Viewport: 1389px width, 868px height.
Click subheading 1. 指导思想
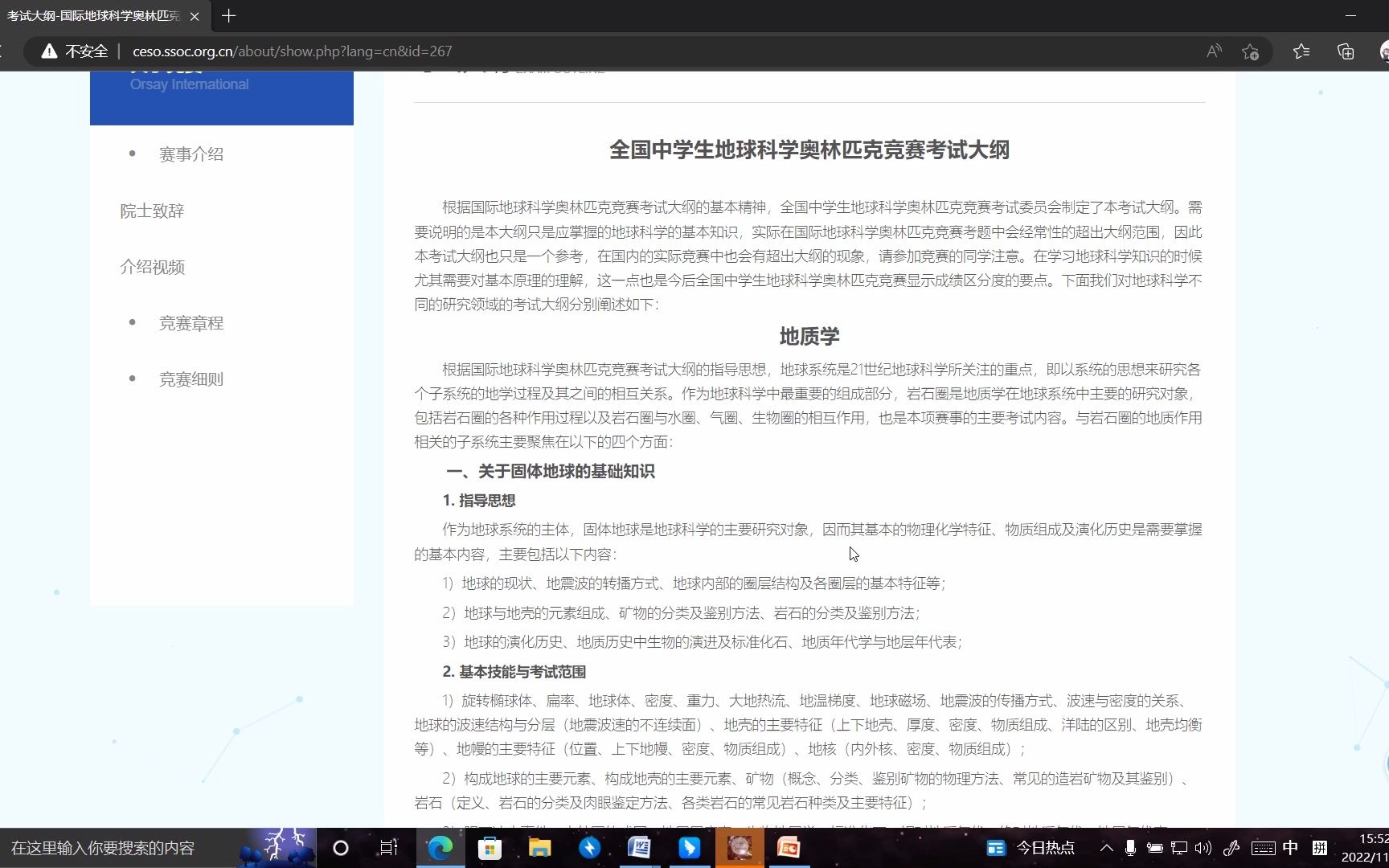[x=479, y=501]
